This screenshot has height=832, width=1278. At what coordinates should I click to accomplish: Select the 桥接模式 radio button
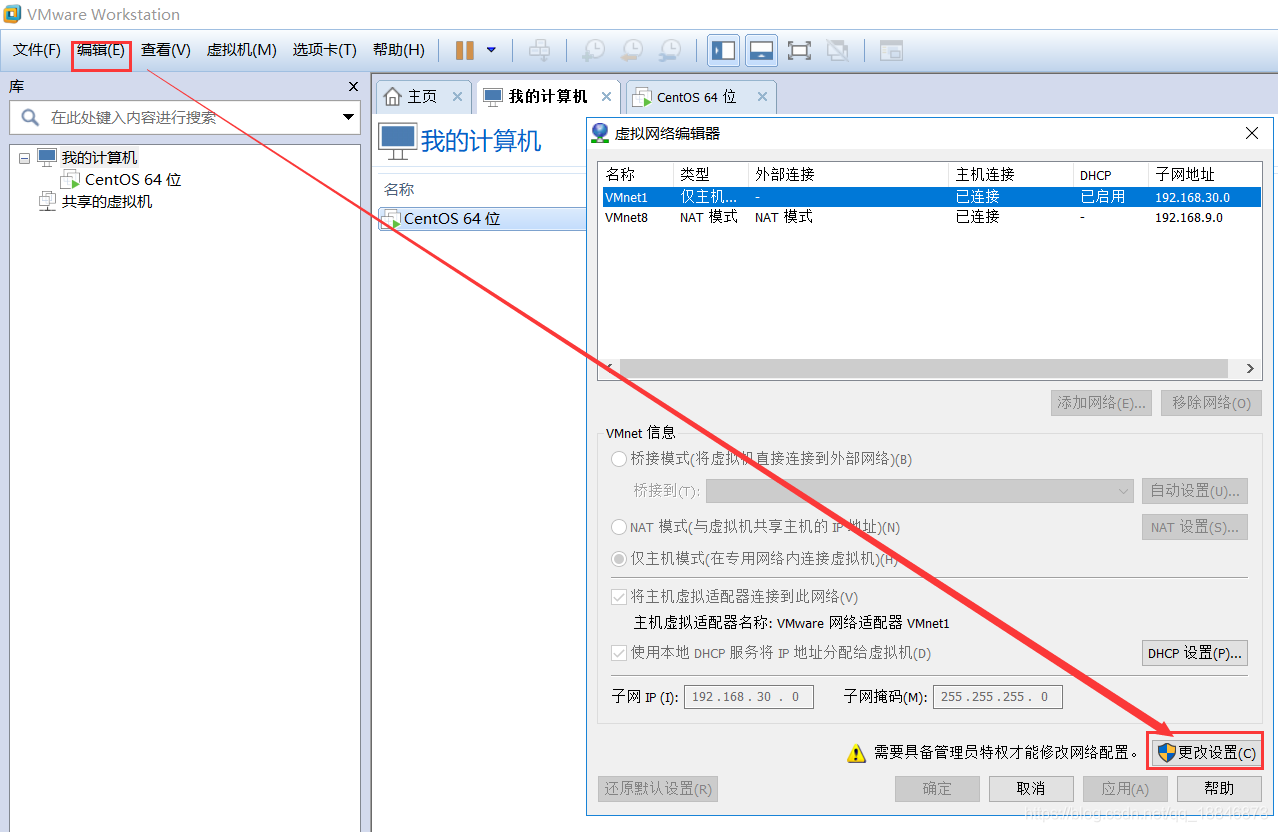point(619,459)
